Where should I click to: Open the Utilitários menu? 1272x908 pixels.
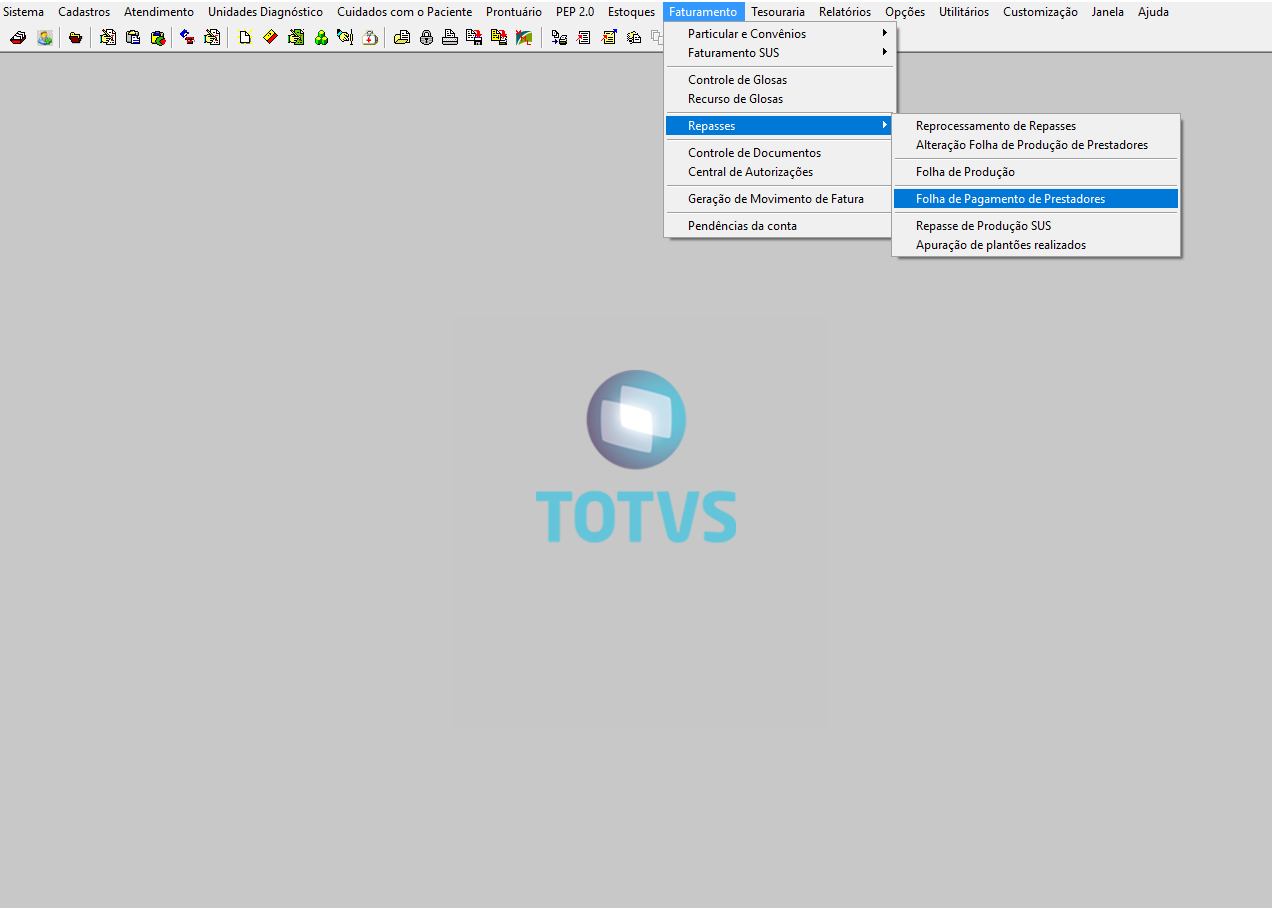click(964, 12)
